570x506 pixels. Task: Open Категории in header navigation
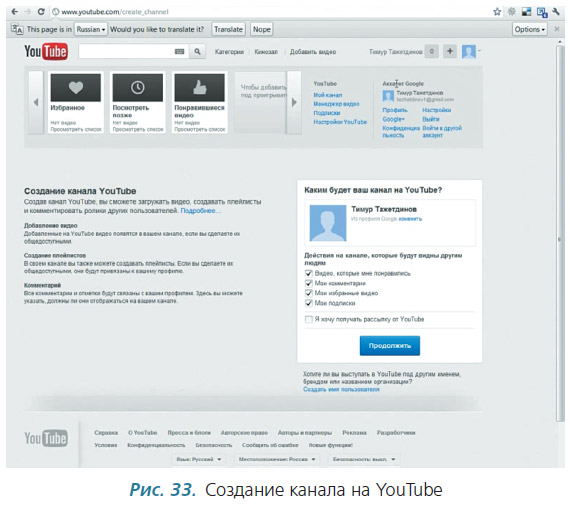coord(229,52)
